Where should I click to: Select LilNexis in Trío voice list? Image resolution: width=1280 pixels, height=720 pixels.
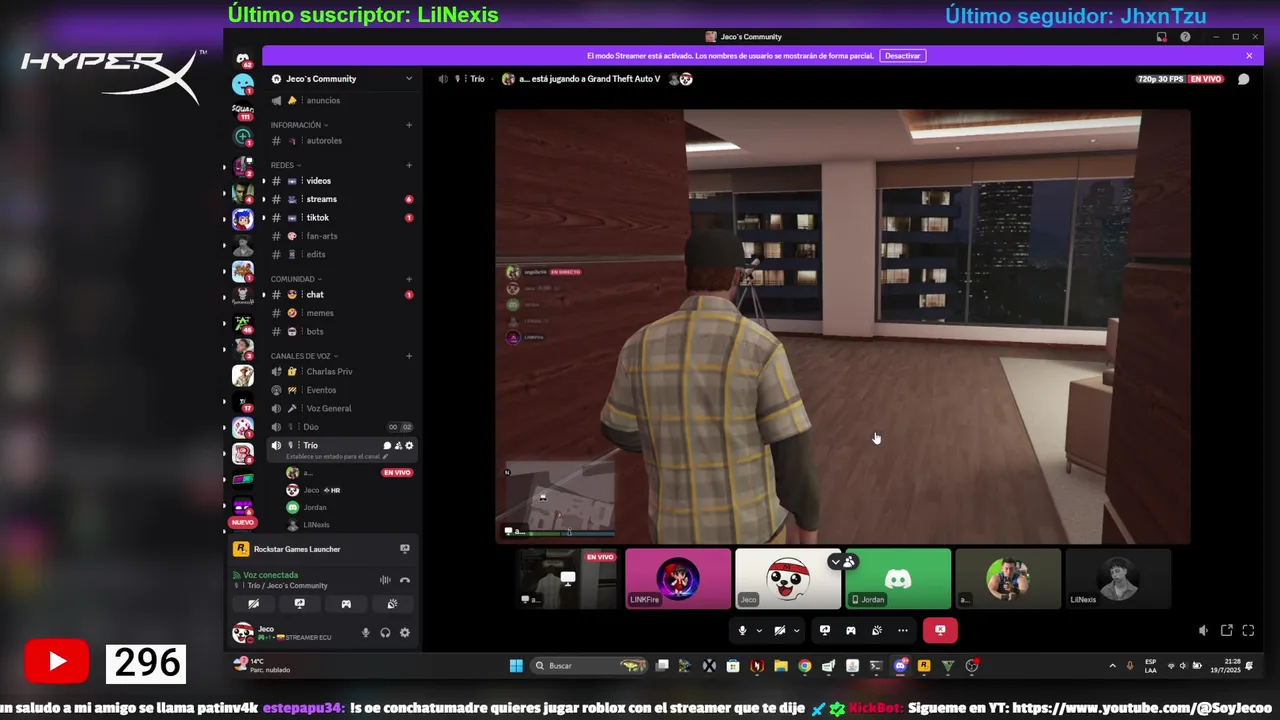point(350,524)
